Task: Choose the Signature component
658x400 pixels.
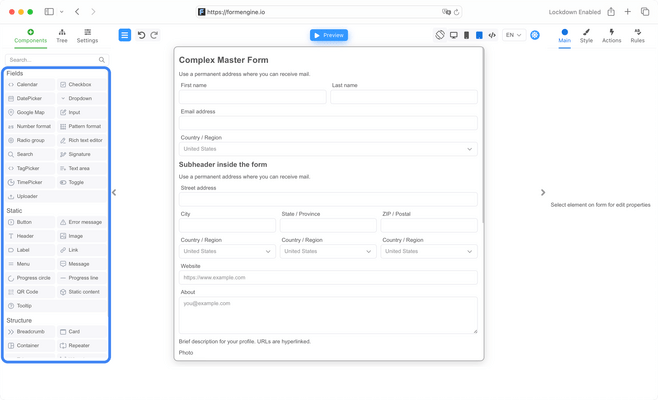Action: point(82,154)
